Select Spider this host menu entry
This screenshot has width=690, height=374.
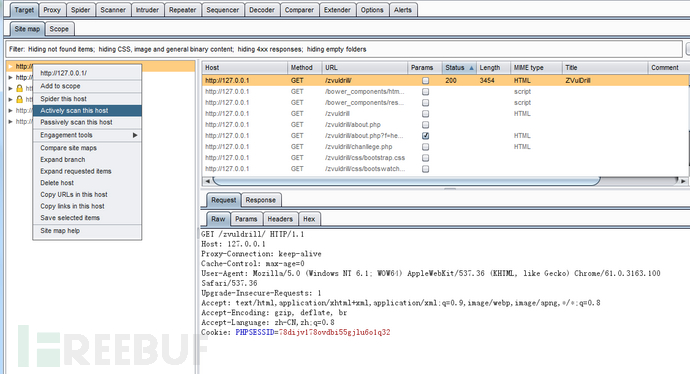coord(87,99)
